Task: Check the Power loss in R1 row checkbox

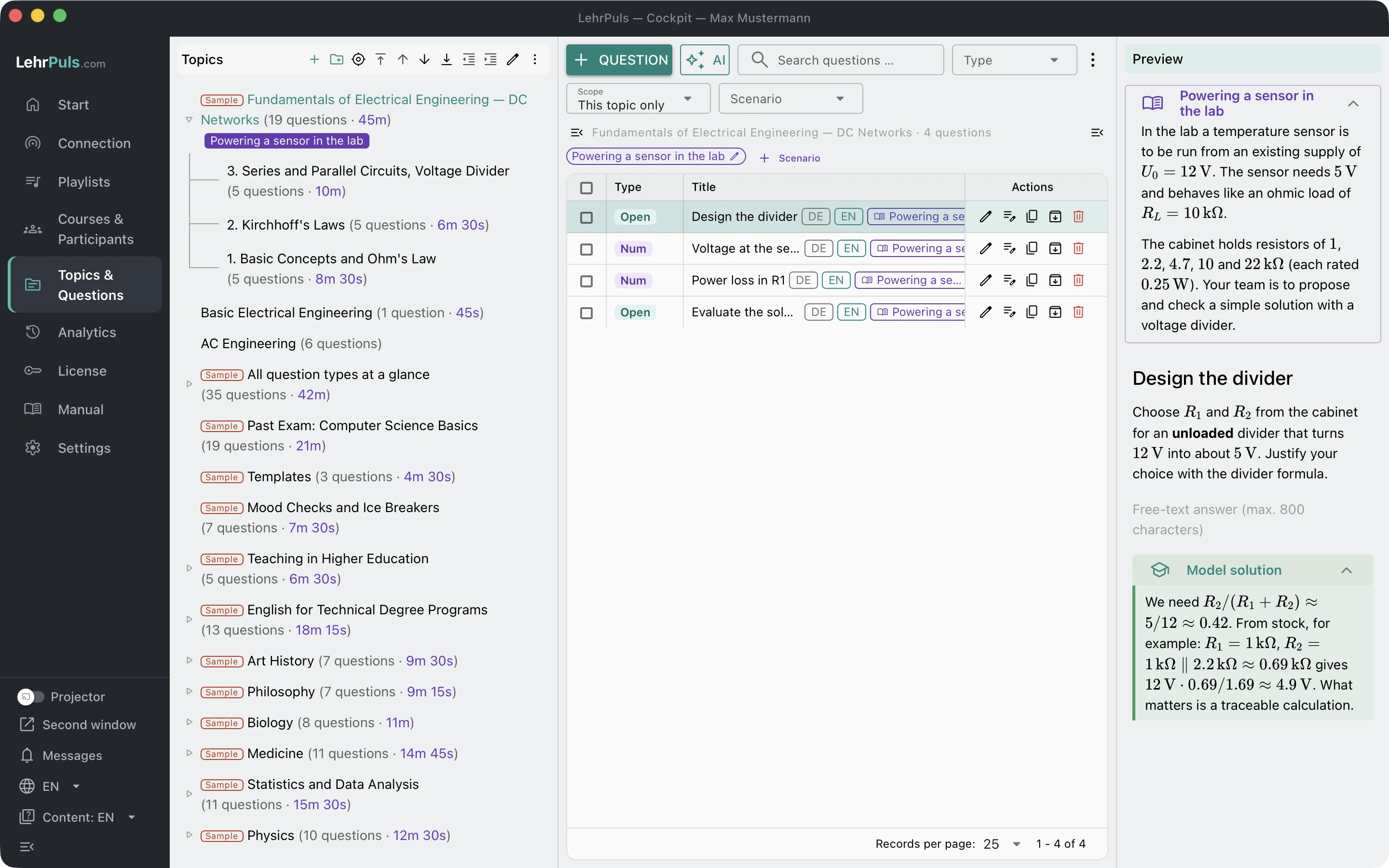Action: pos(586,281)
